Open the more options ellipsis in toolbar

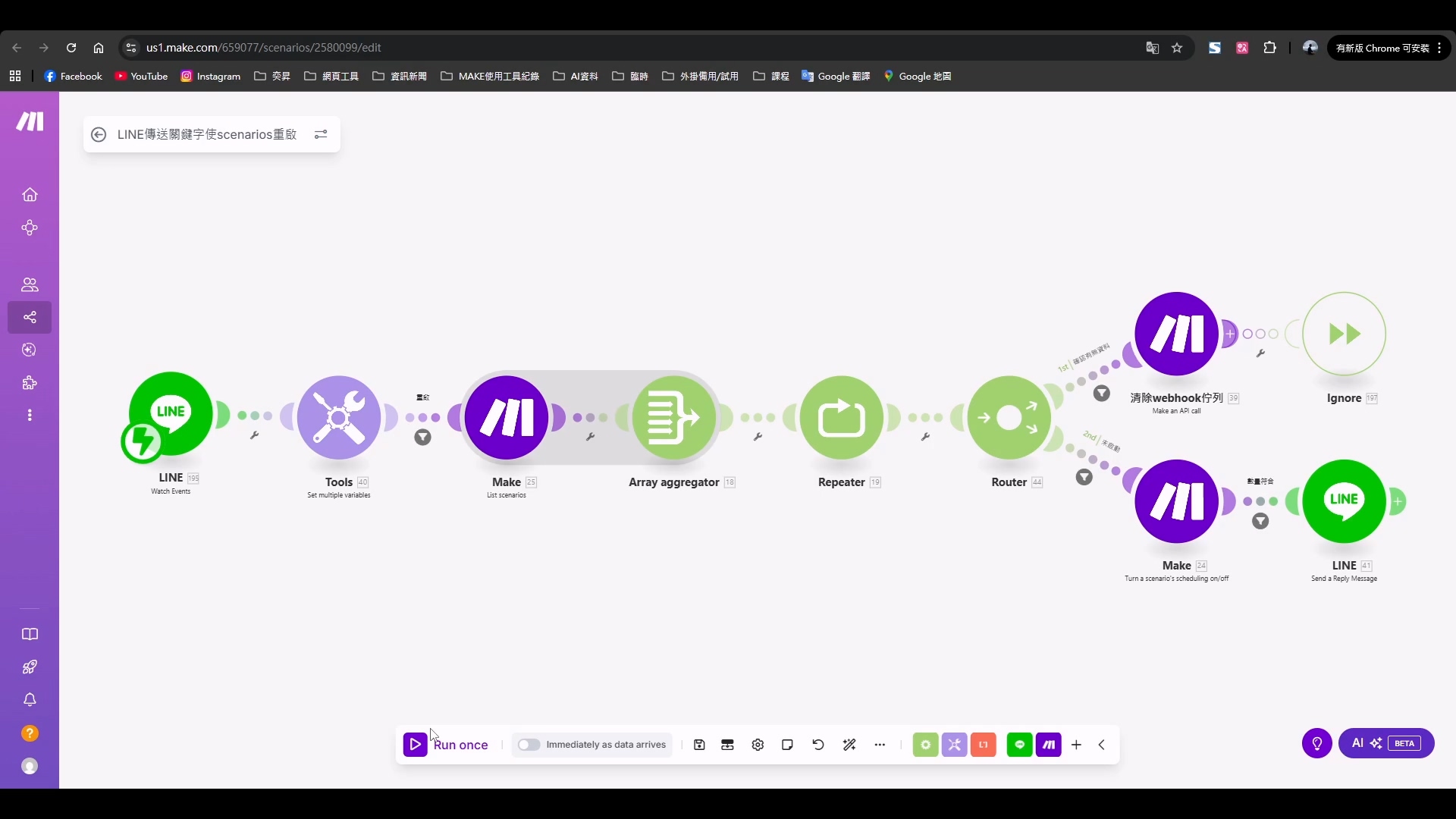[x=880, y=745]
